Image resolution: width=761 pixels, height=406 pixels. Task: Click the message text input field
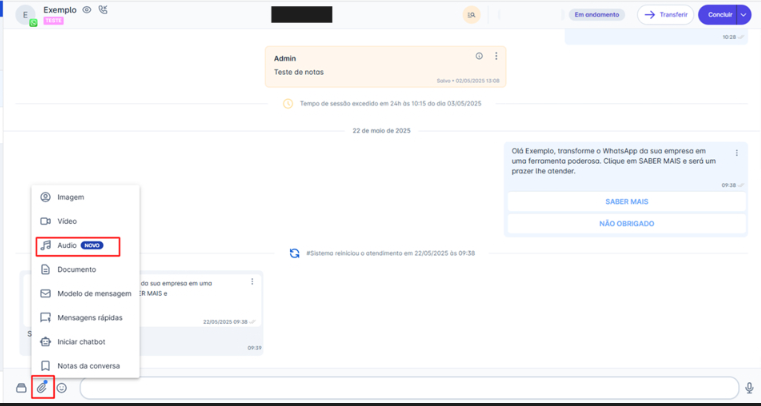point(400,388)
